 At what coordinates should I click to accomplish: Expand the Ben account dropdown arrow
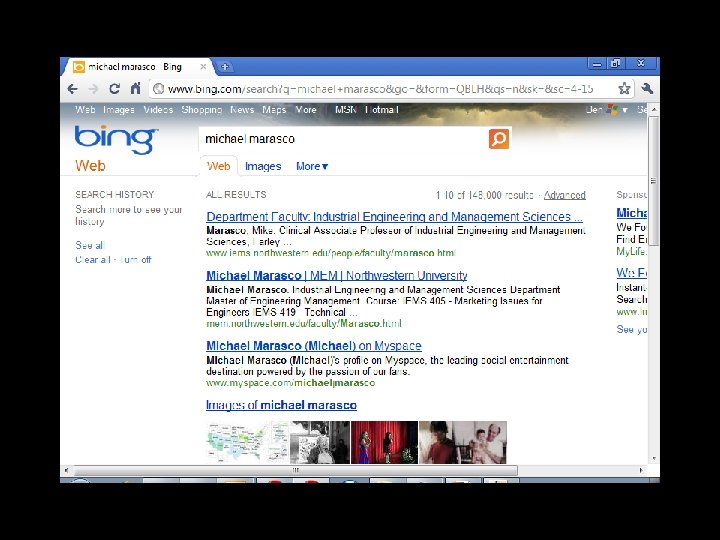click(625, 110)
